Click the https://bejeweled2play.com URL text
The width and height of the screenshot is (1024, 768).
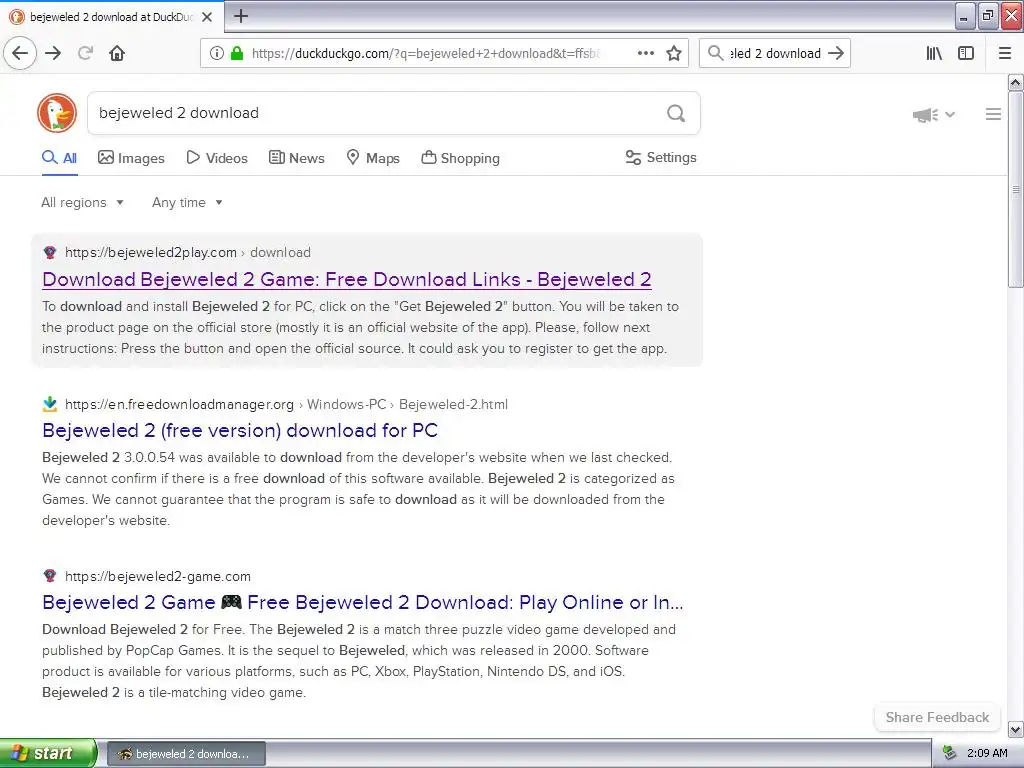[151, 252]
